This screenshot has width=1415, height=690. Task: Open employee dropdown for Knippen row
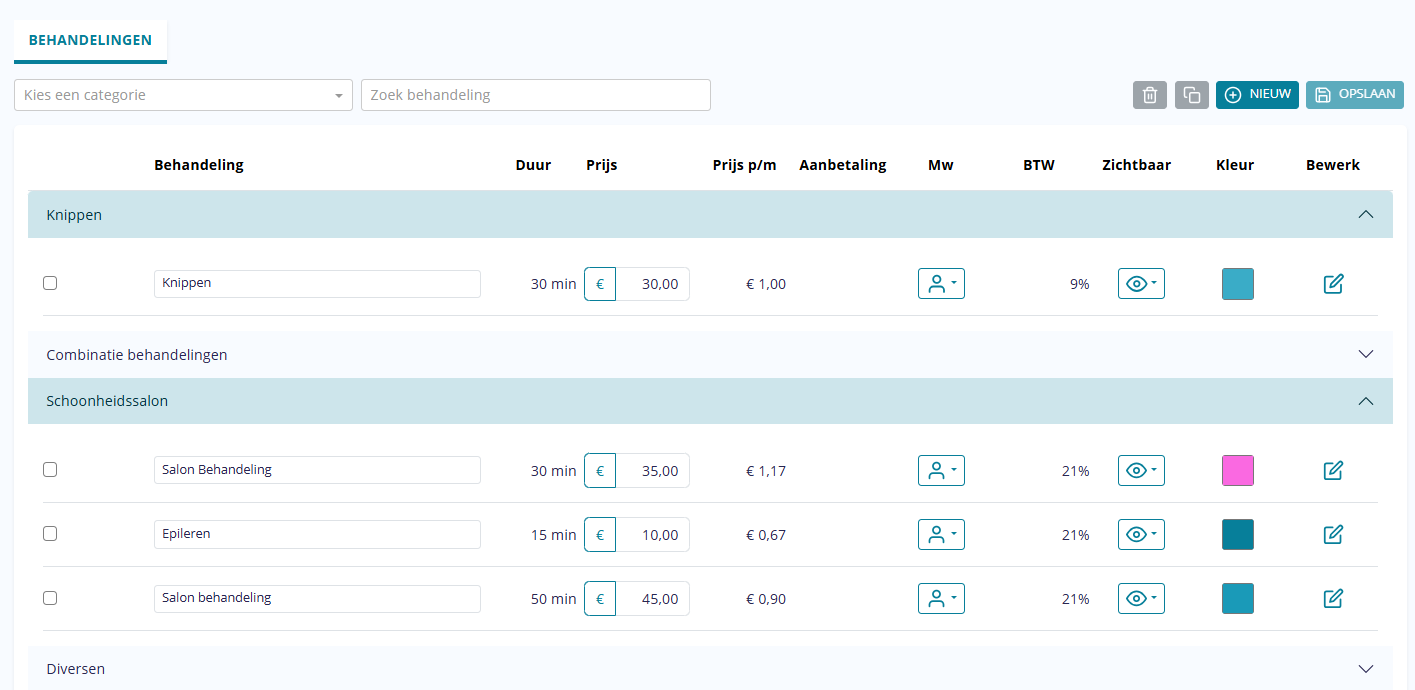(941, 284)
